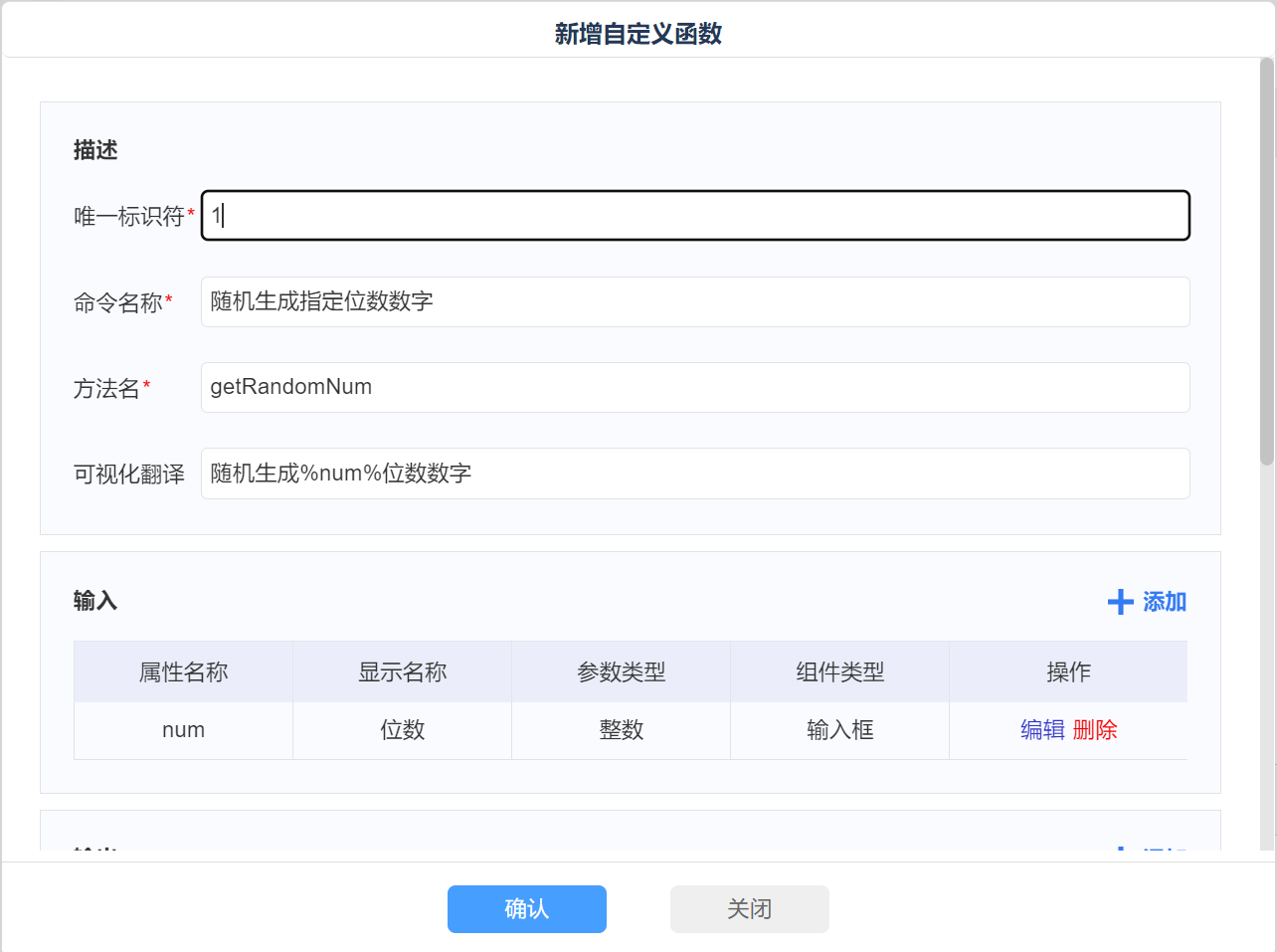
Task: Click the dialog's vertical scrollbar
Action: tap(1266, 263)
